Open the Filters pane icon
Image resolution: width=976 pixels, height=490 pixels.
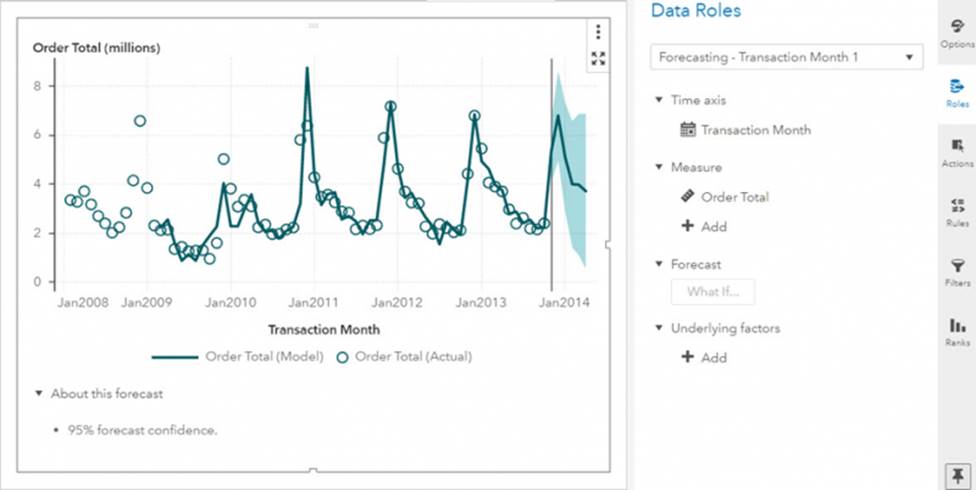(957, 271)
